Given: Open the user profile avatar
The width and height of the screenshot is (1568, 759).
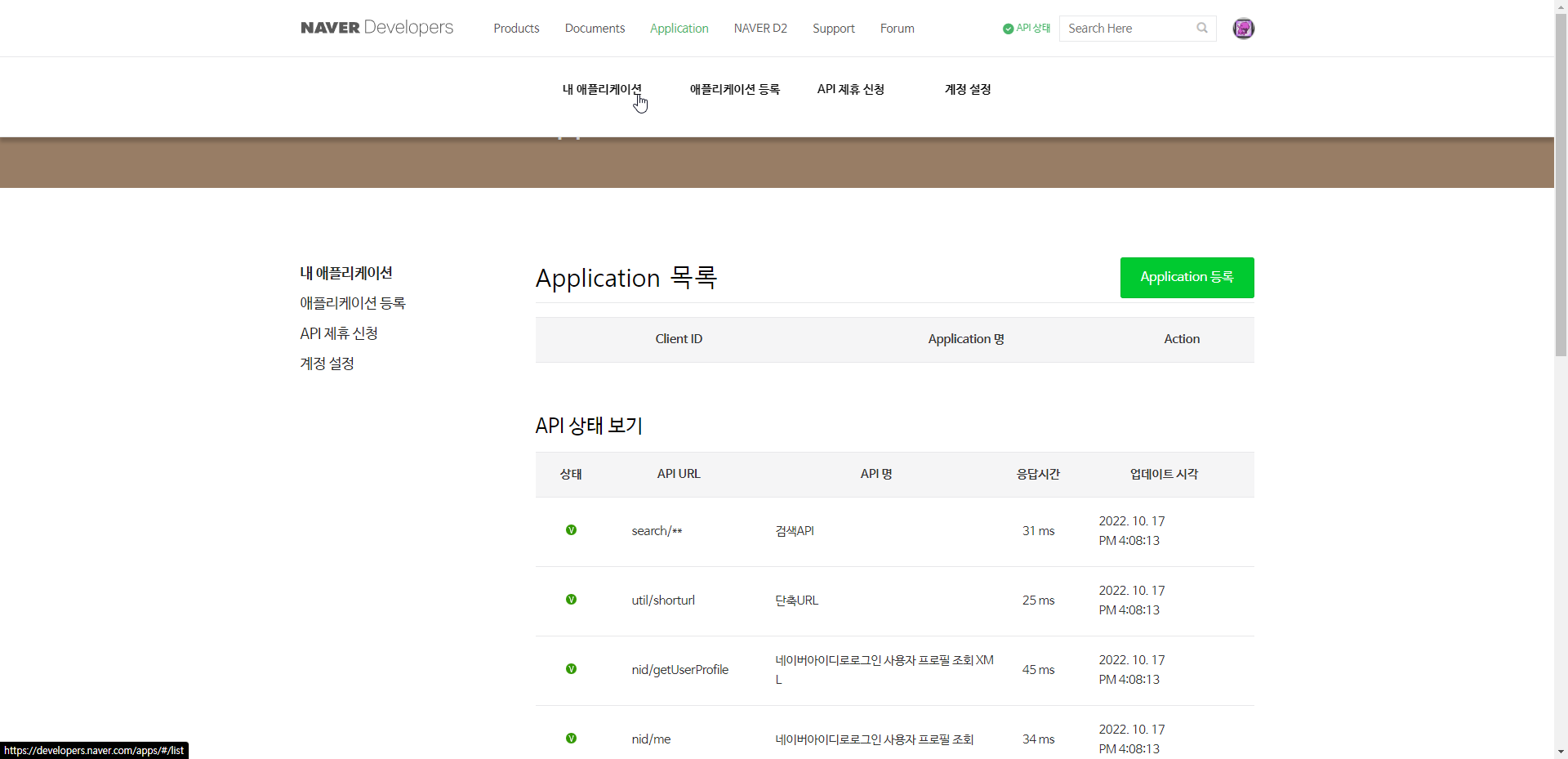Looking at the screenshot, I should tap(1243, 29).
